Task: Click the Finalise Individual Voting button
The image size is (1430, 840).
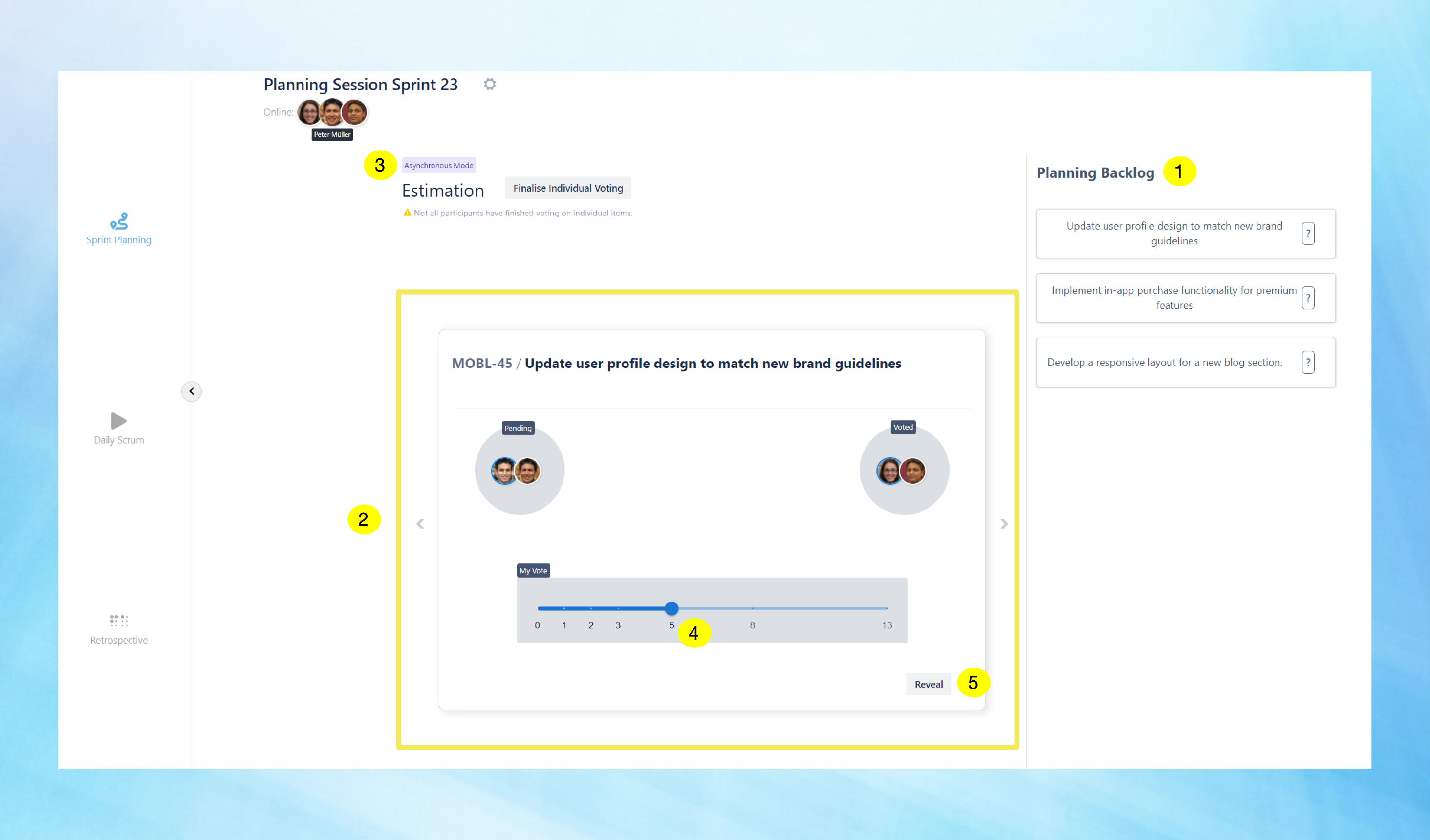Action: click(567, 188)
